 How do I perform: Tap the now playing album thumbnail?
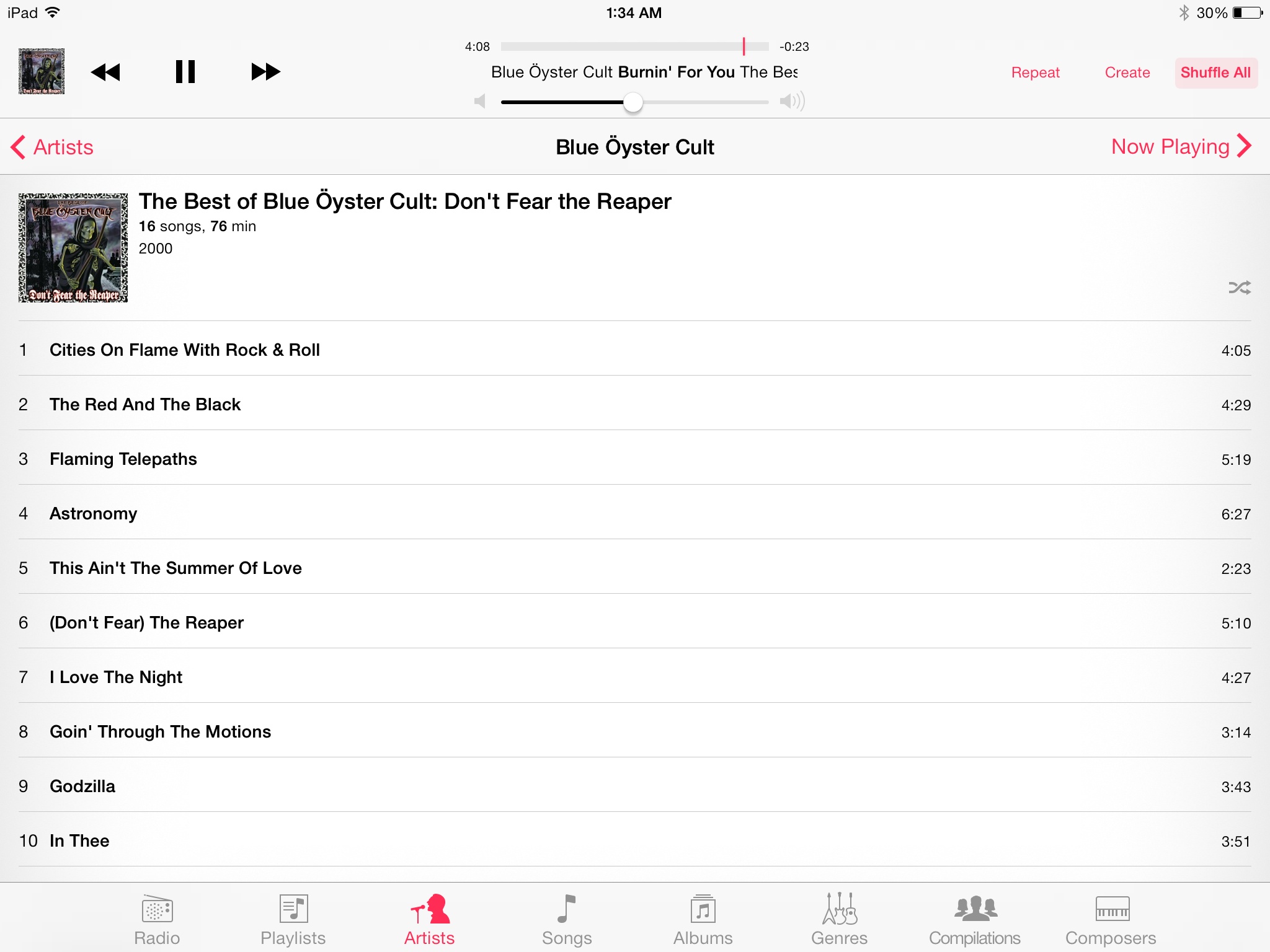(x=42, y=71)
